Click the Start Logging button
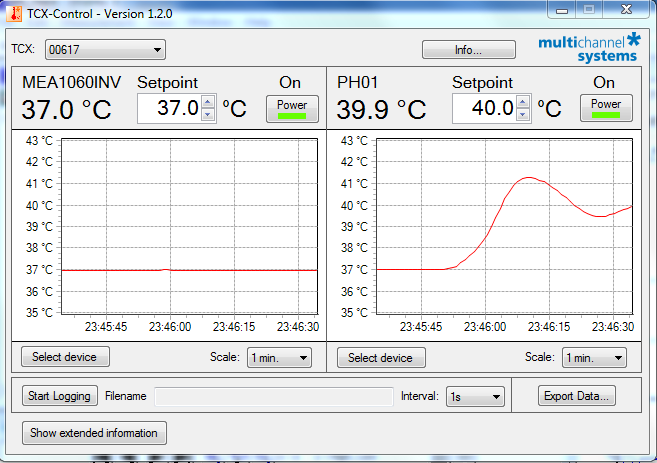The height and width of the screenshot is (463, 657). [x=59, y=396]
